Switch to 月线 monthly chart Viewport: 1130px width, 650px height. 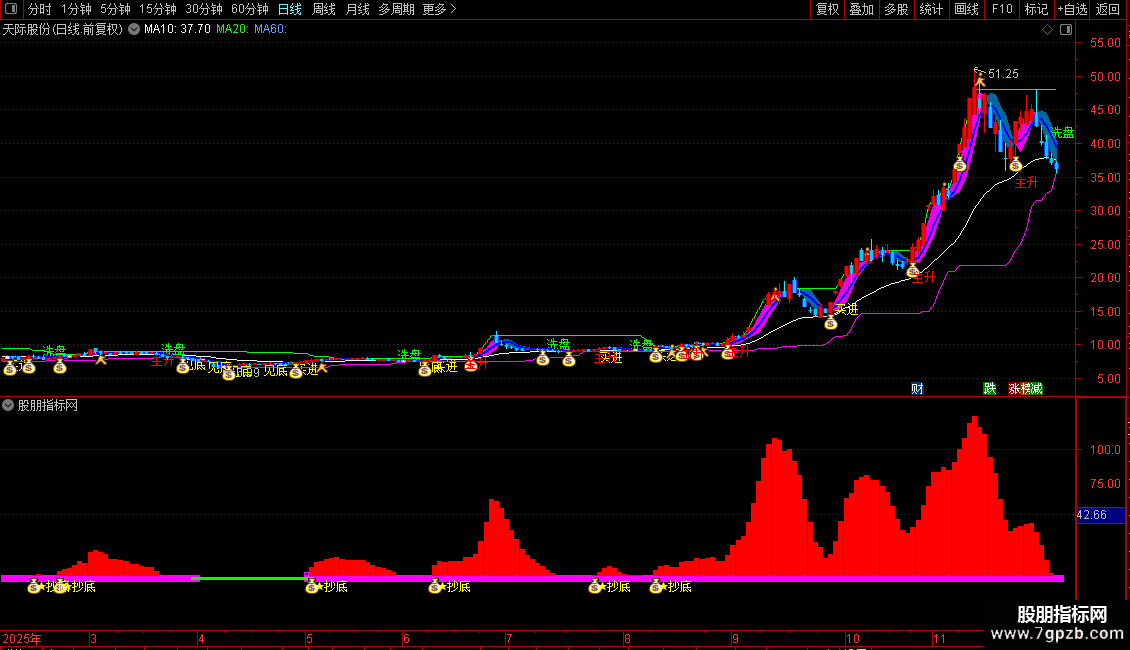(x=357, y=9)
